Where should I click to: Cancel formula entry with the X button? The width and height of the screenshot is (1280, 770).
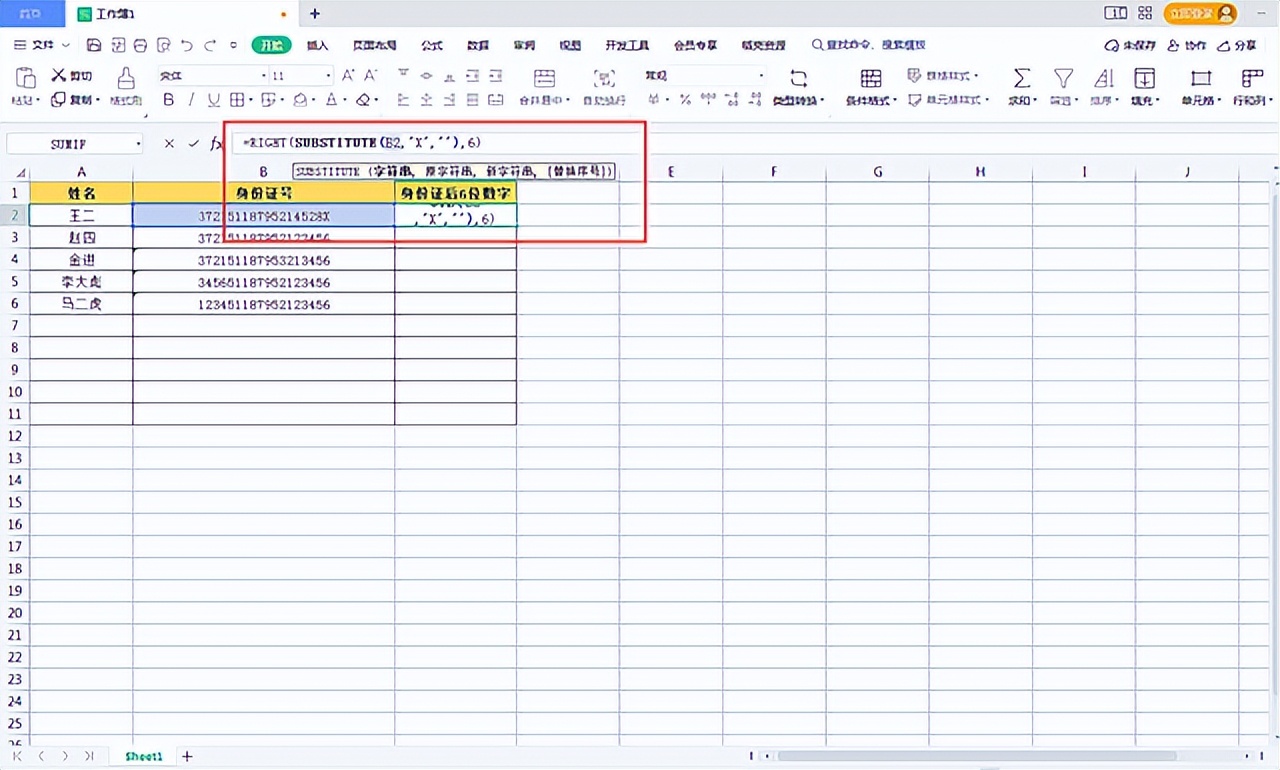pyautogui.click(x=169, y=144)
